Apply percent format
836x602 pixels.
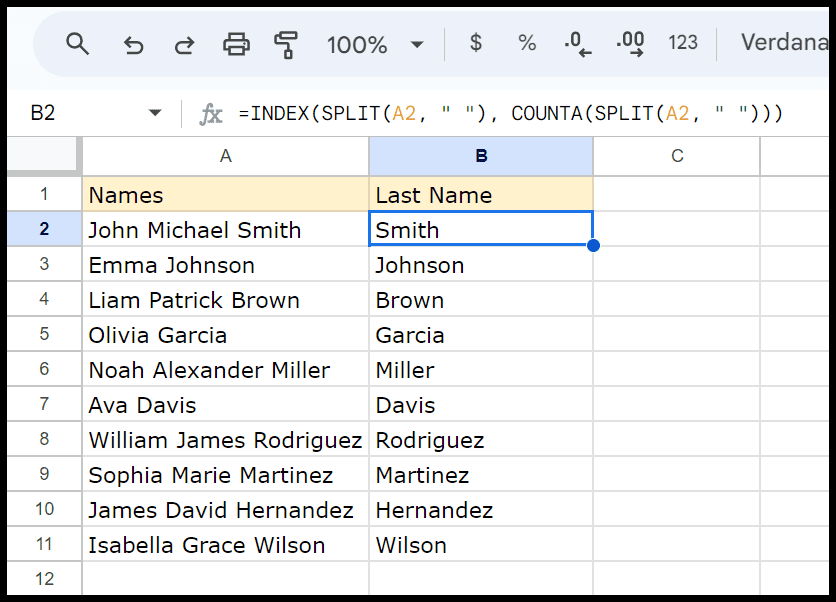(527, 43)
